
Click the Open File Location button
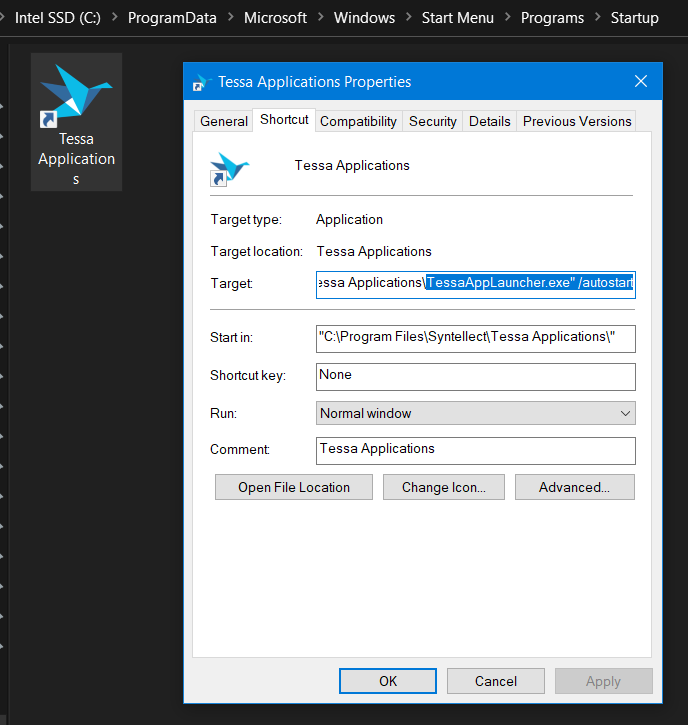[294, 487]
